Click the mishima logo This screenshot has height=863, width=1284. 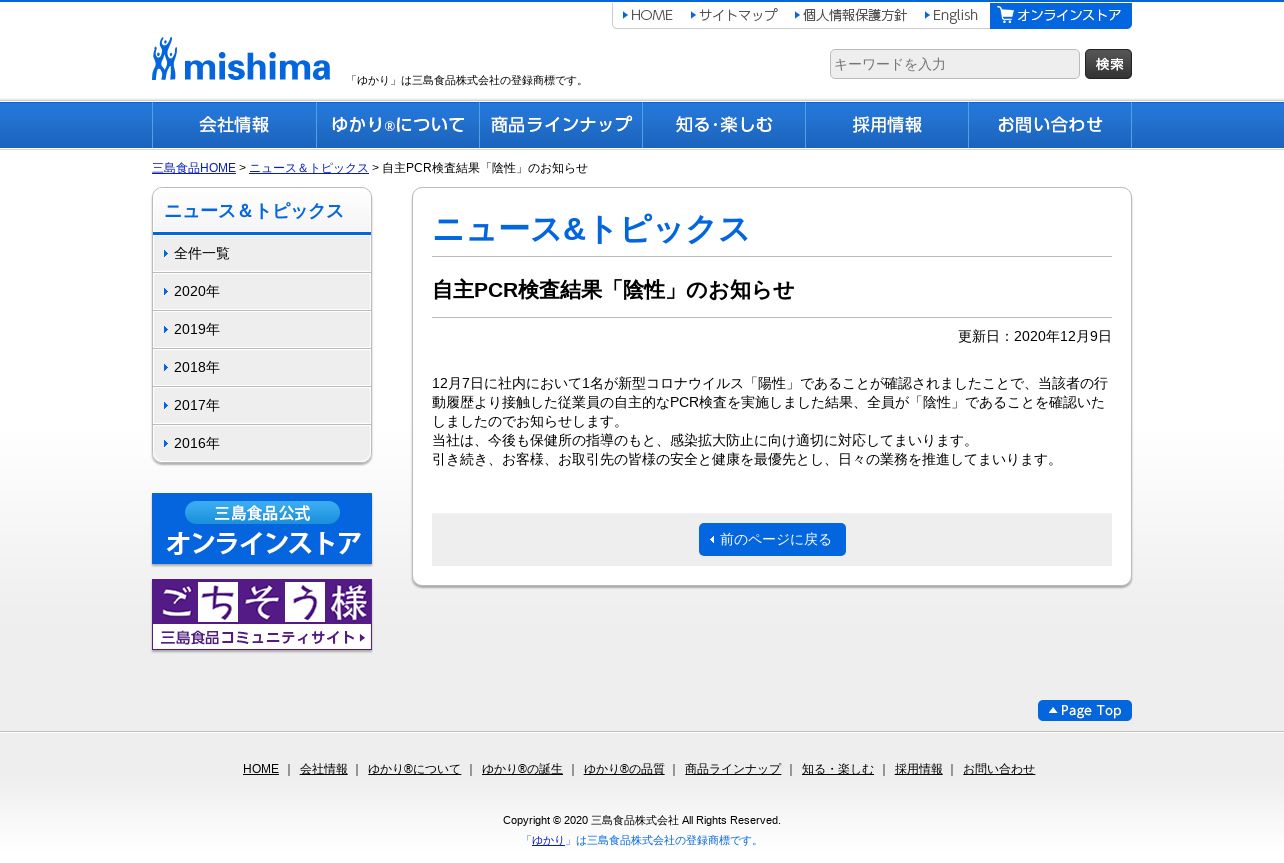coord(241,59)
